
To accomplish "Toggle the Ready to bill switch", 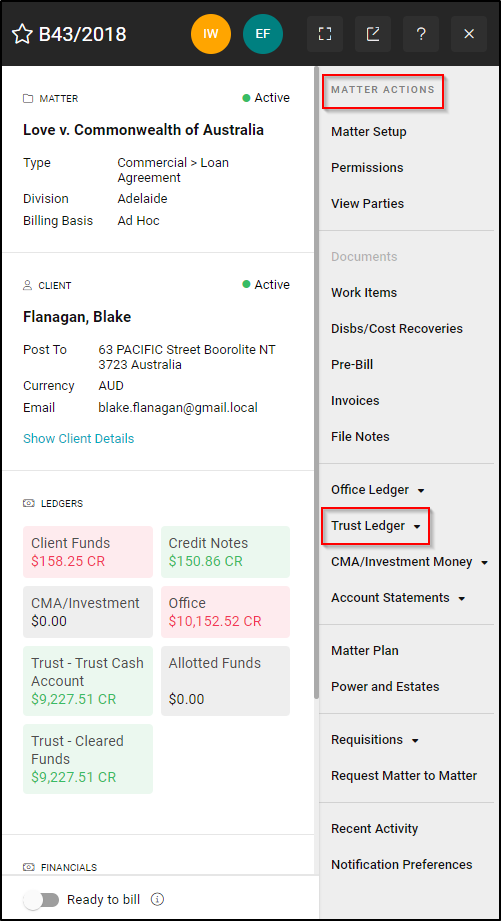I will [x=42, y=899].
